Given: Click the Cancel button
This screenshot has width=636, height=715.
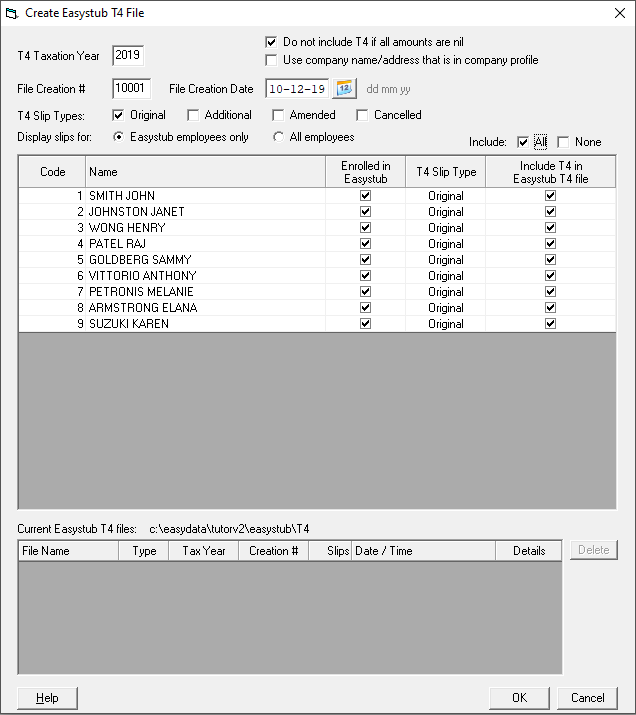Looking at the screenshot, I should [587, 698].
